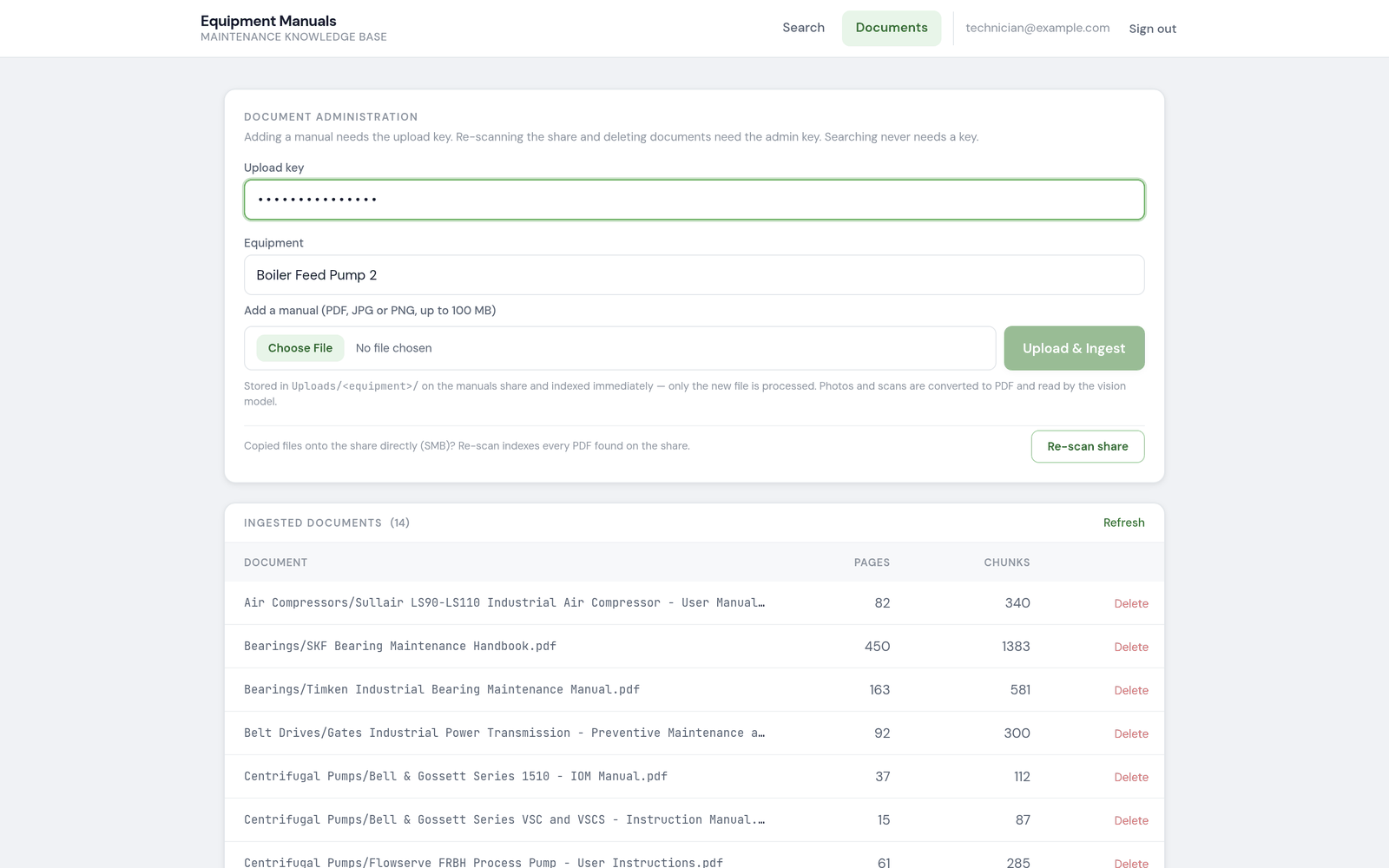
Task: Select SKF Bearing Maintenance Handbook.pdf row text
Action: tap(400, 646)
